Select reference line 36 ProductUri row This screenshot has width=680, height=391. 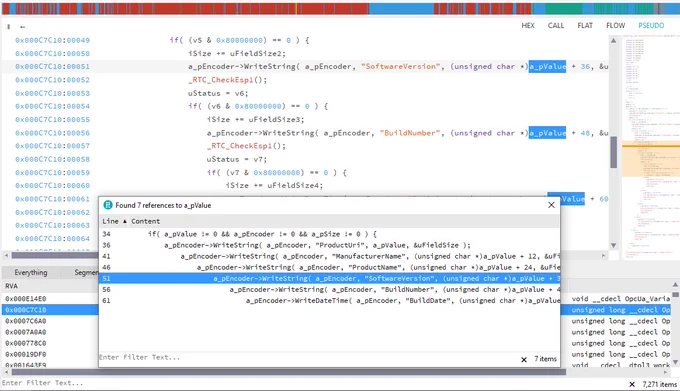(x=329, y=245)
